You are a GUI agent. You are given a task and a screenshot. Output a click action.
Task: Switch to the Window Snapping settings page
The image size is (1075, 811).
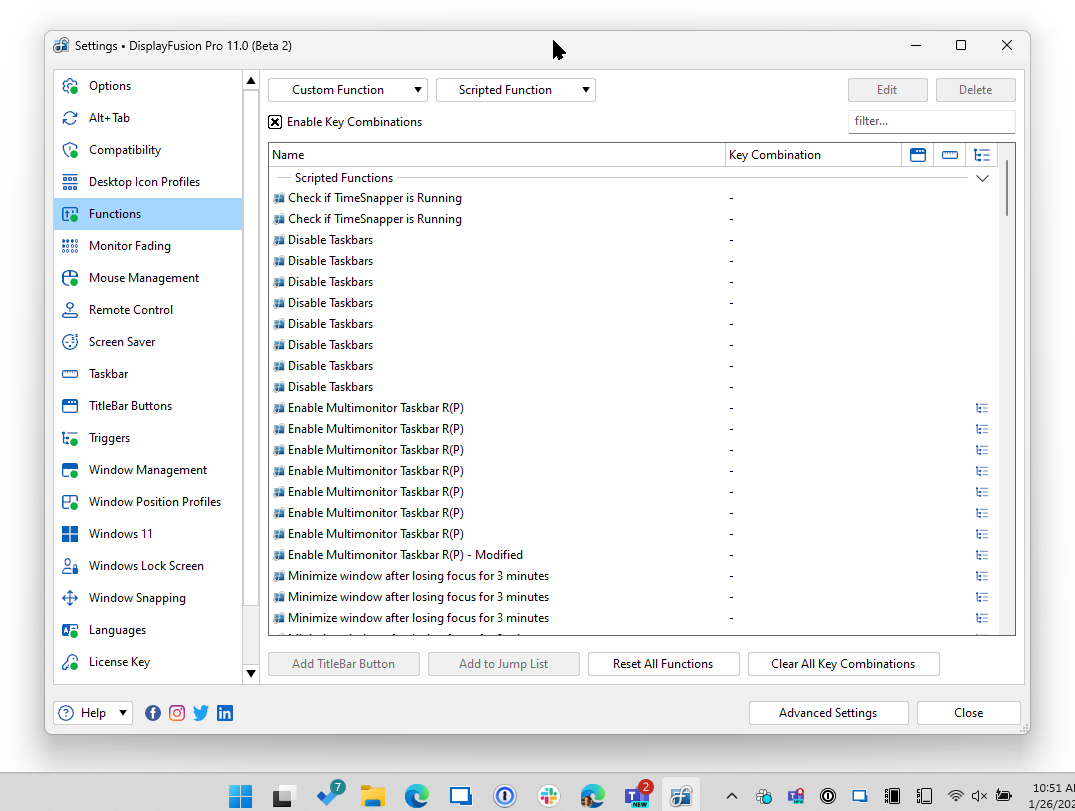click(137, 598)
